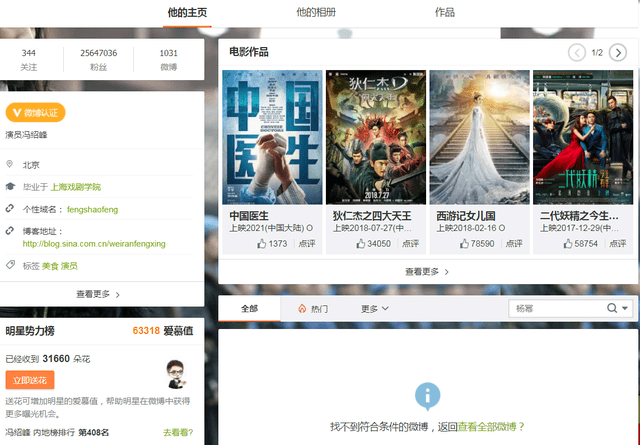Click the 立即送花 button
The height and width of the screenshot is (445, 640).
(x=30, y=380)
